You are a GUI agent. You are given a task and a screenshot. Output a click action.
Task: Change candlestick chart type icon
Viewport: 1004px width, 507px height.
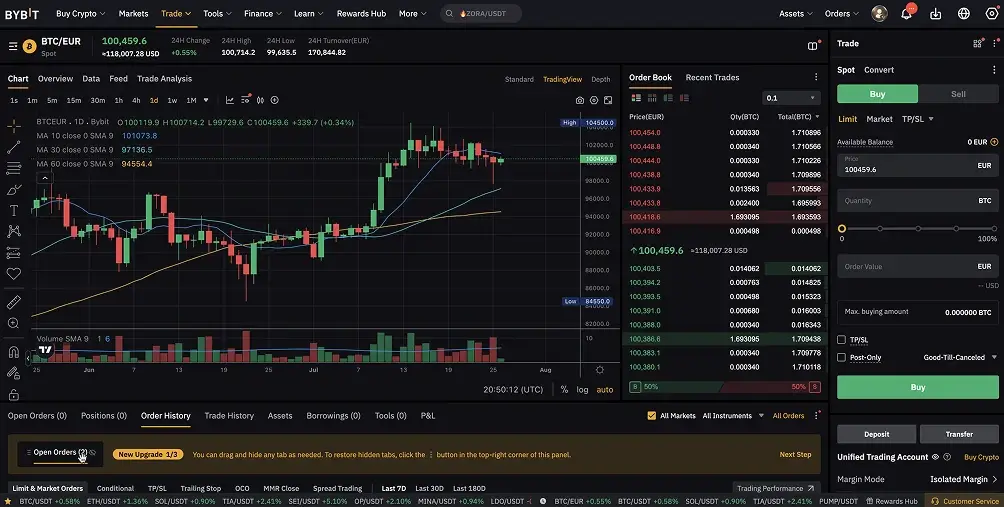(x=260, y=100)
